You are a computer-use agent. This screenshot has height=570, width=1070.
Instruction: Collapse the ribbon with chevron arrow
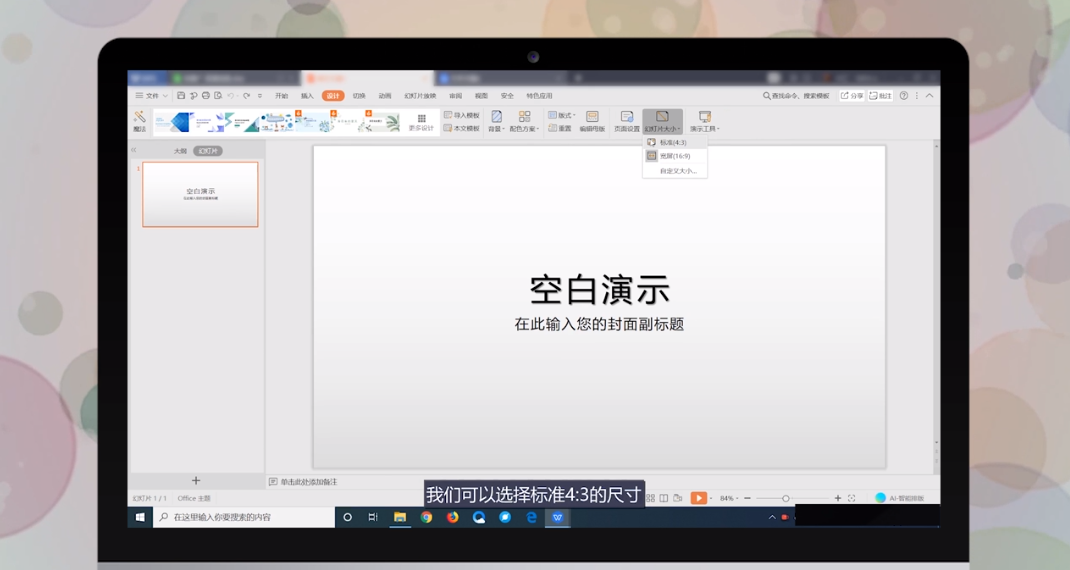click(x=929, y=96)
